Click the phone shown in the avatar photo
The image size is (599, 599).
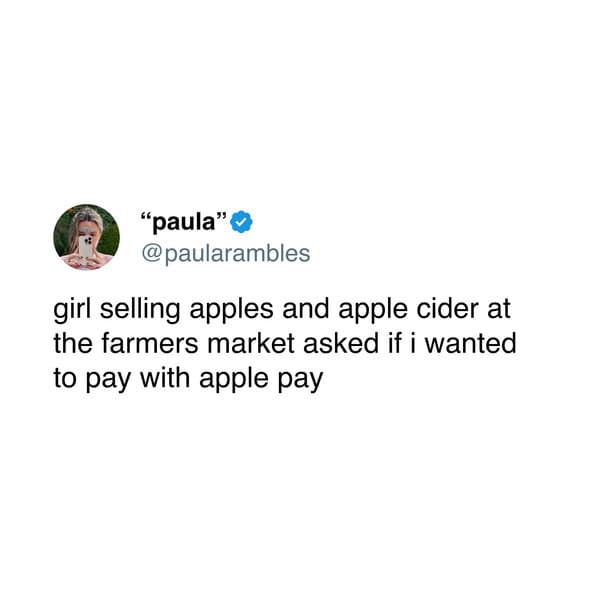coord(85,248)
